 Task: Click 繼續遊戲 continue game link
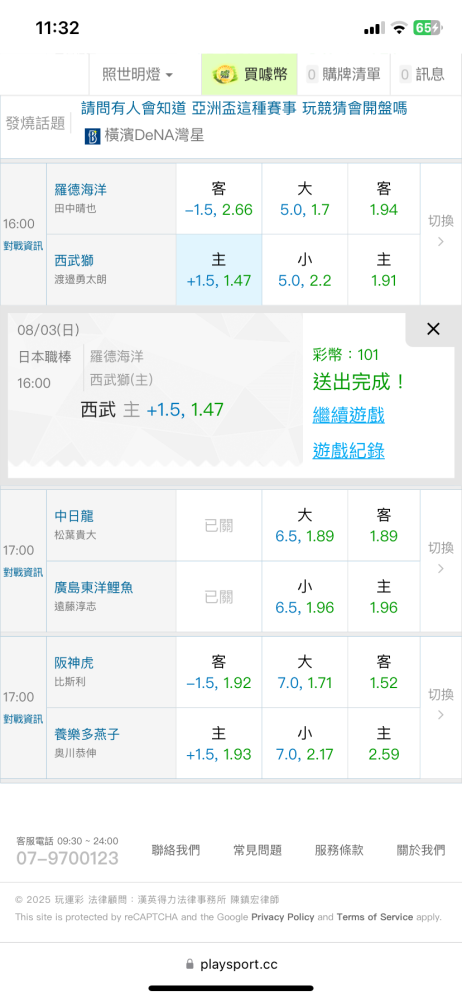[x=348, y=416]
